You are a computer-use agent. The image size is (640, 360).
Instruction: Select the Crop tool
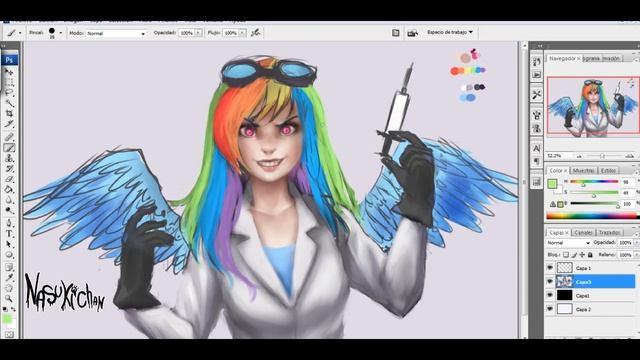coord(9,113)
